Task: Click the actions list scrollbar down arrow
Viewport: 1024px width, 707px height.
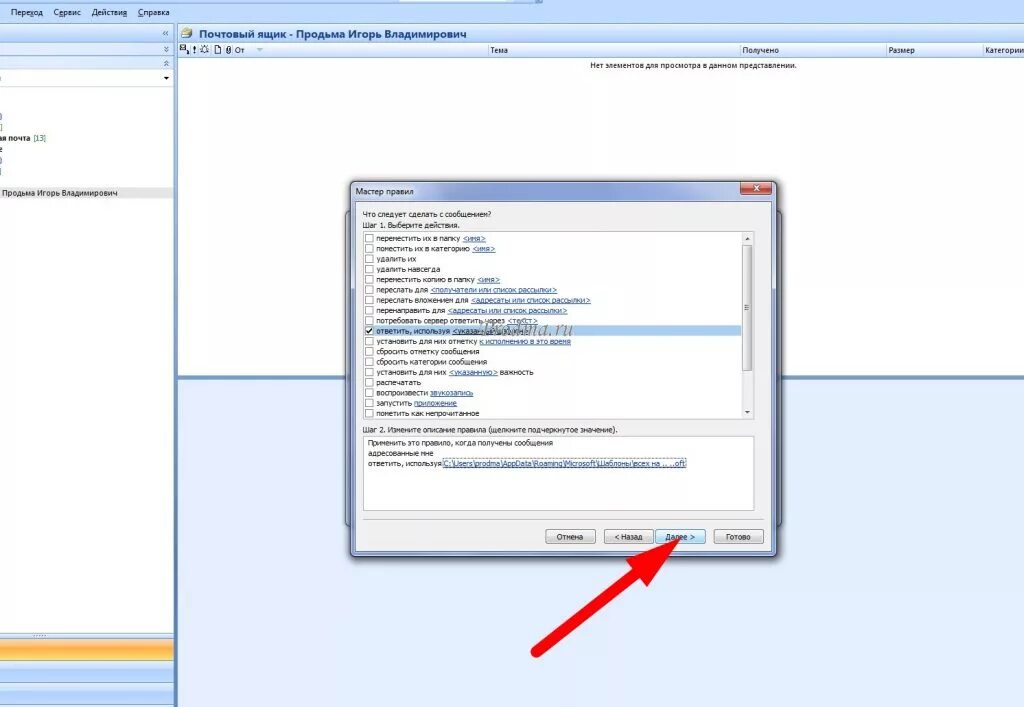Action: (747, 413)
